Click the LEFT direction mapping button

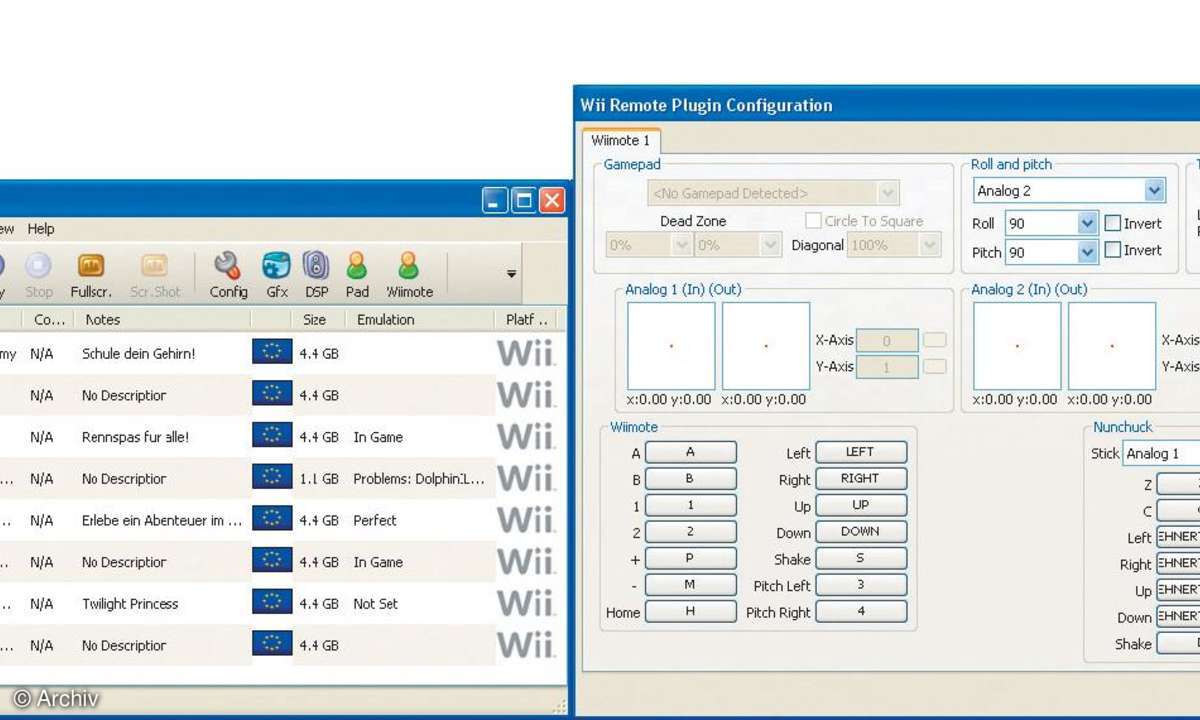(861, 452)
